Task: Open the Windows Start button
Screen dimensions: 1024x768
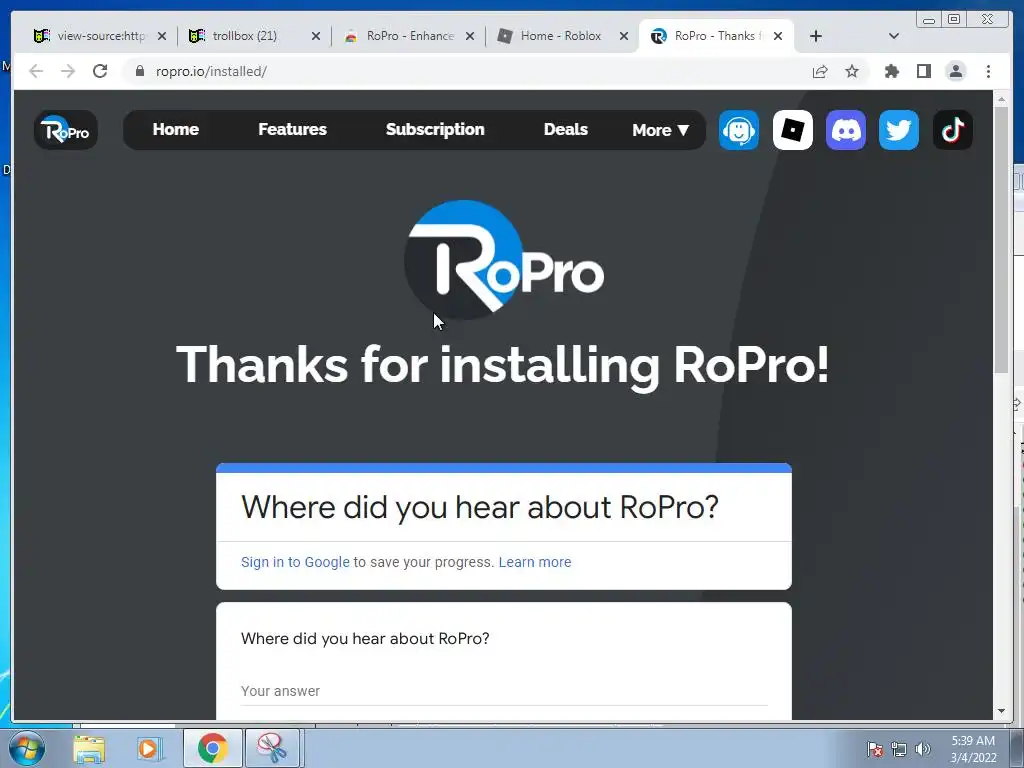Action: point(27,748)
